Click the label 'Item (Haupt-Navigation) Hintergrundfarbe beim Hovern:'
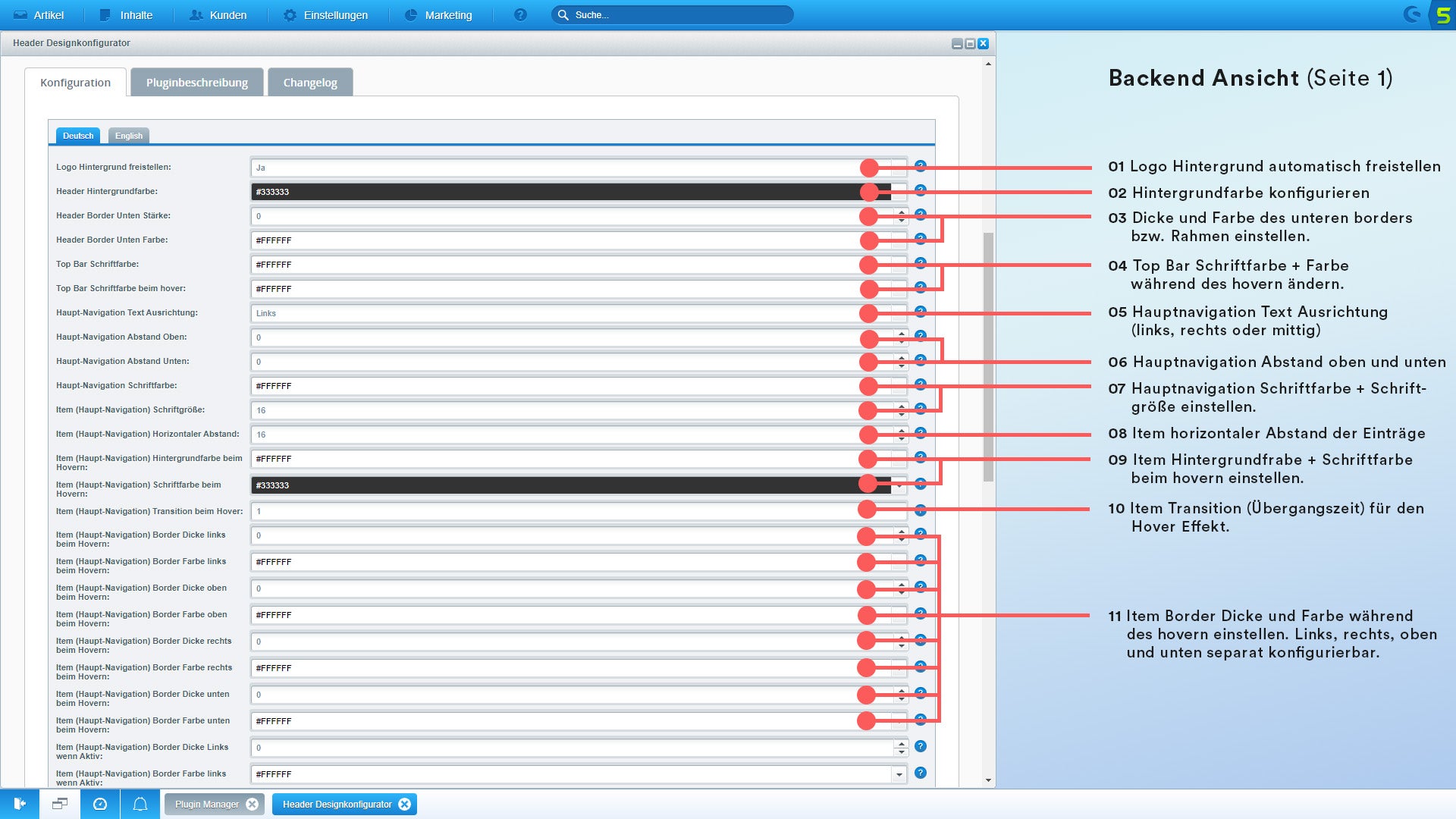Image resolution: width=1456 pixels, height=819 pixels. (x=149, y=463)
